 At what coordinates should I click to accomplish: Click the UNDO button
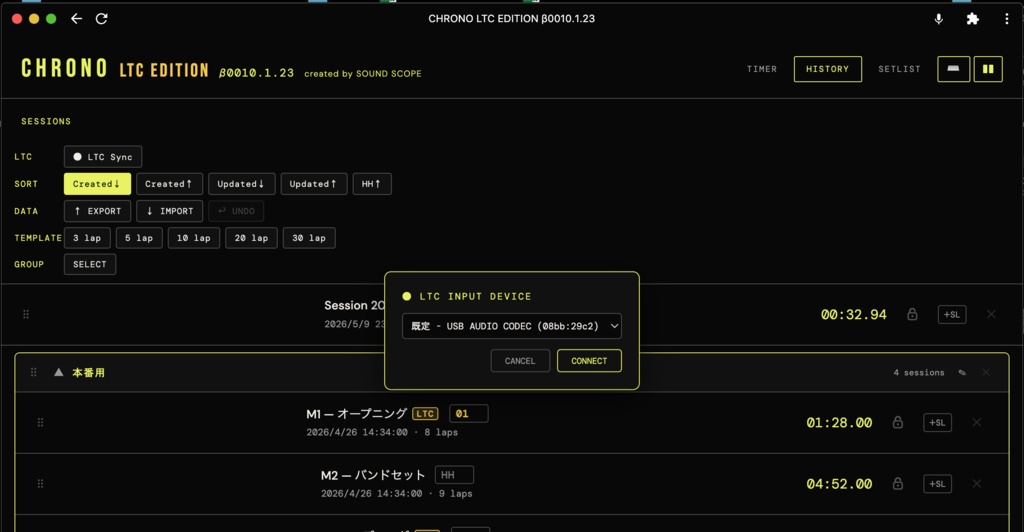[236, 211]
